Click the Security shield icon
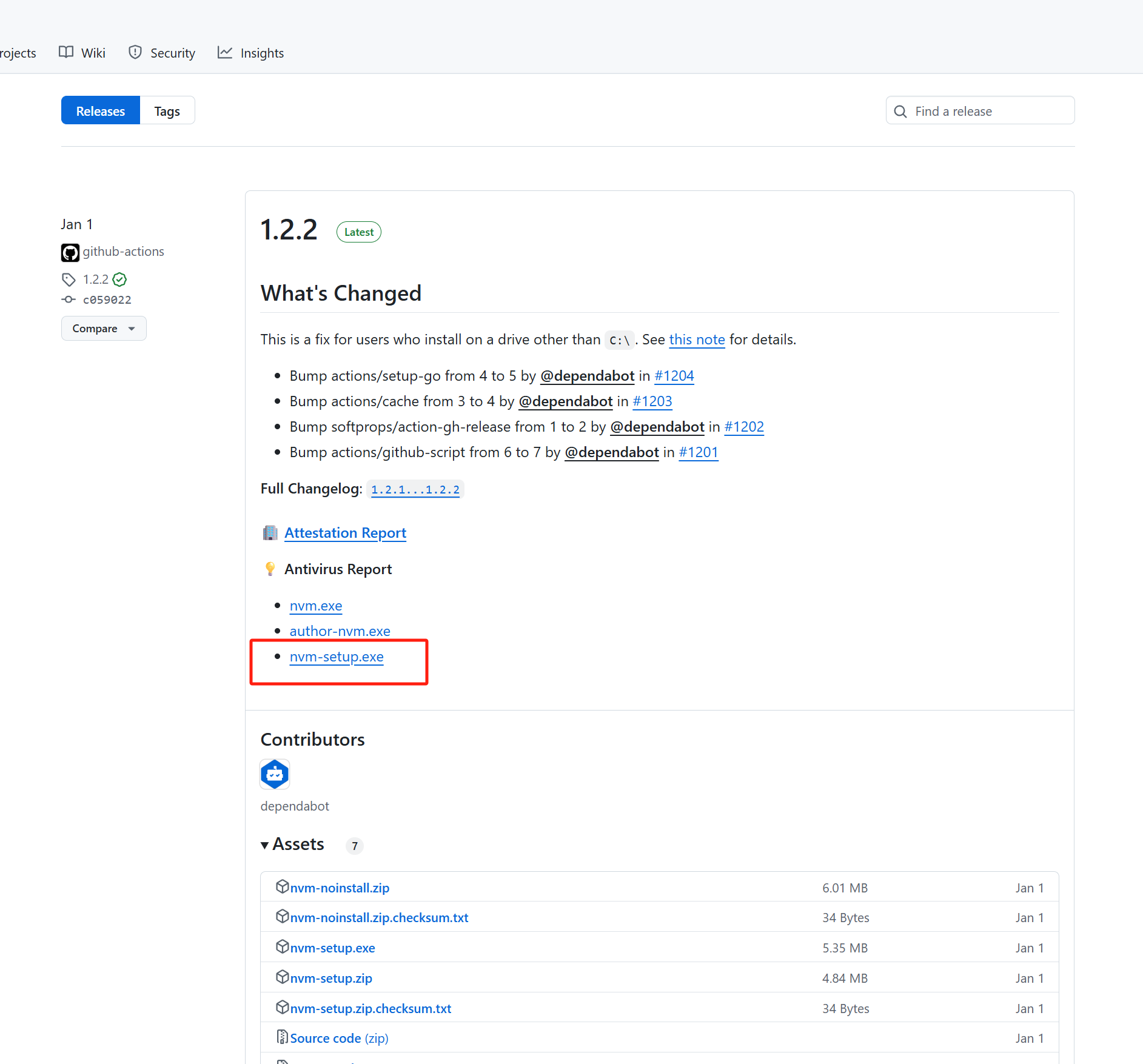1143x1064 pixels. pos(135,52)
